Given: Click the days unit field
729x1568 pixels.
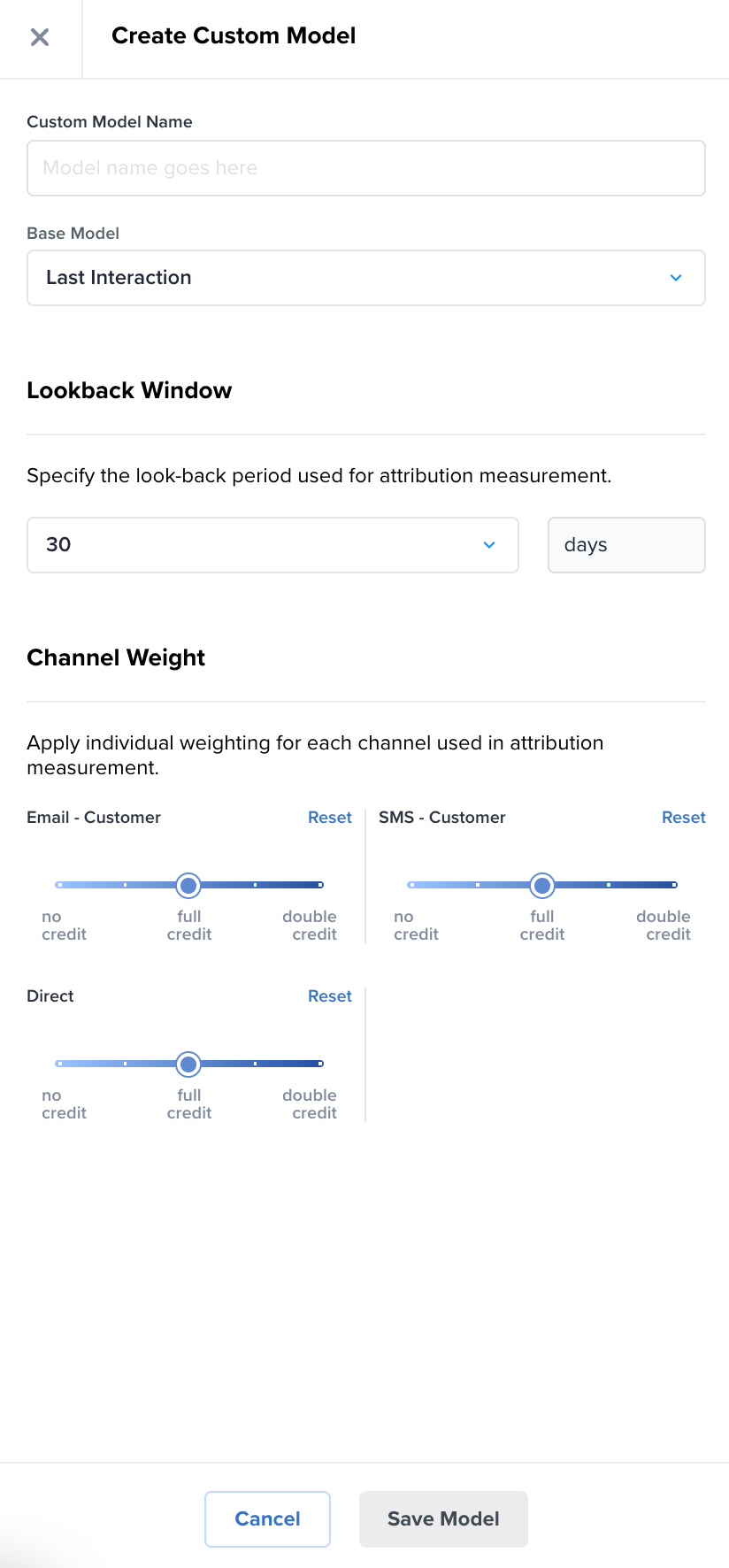Looking at the screenshot, I should coord(625,545).
